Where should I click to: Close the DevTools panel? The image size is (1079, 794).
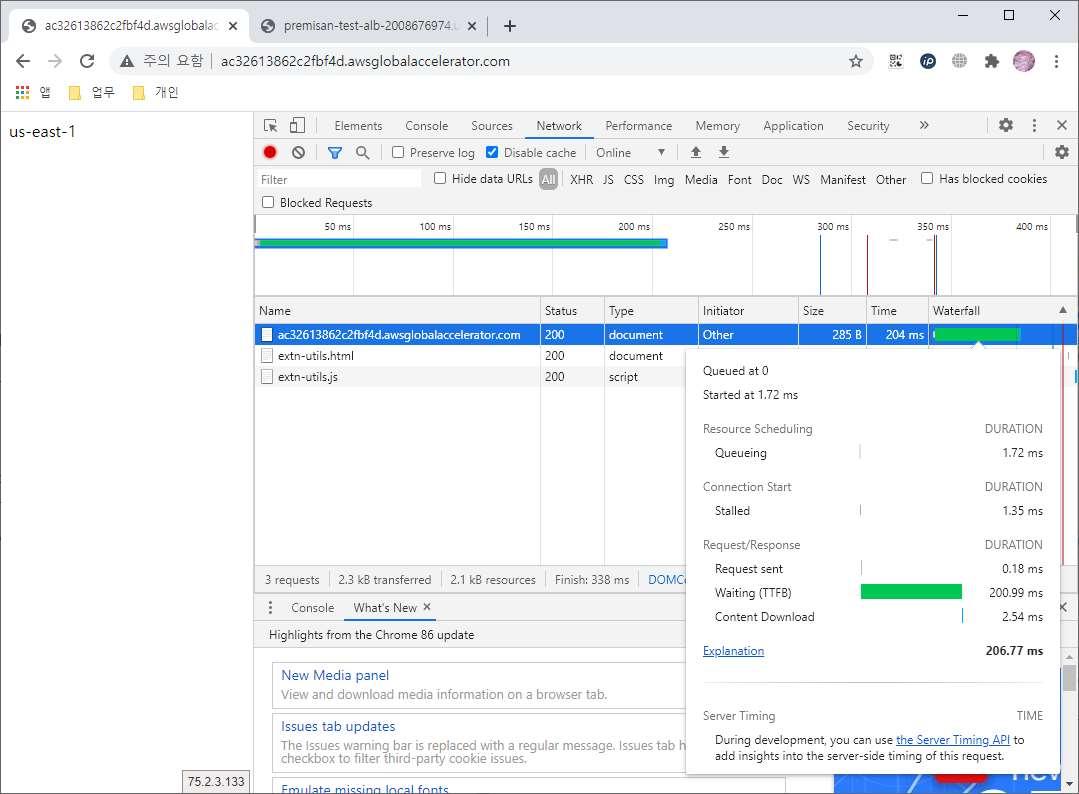coord(1062,125)
